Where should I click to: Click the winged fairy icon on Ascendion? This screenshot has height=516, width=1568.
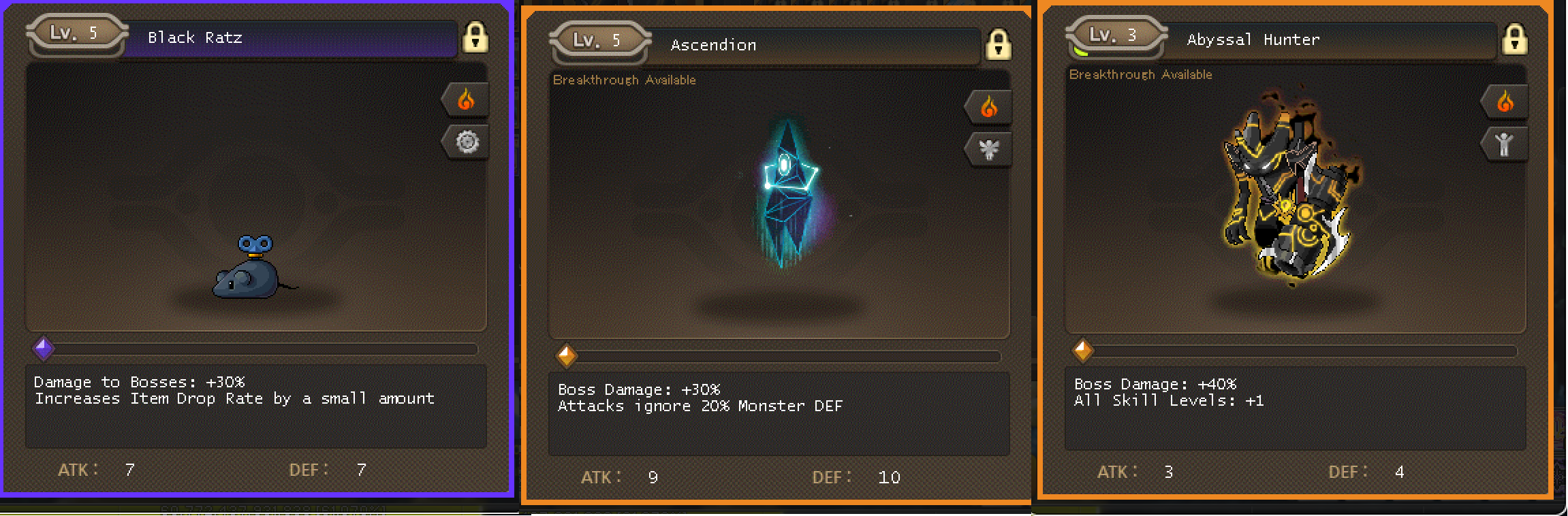point(989,149)
